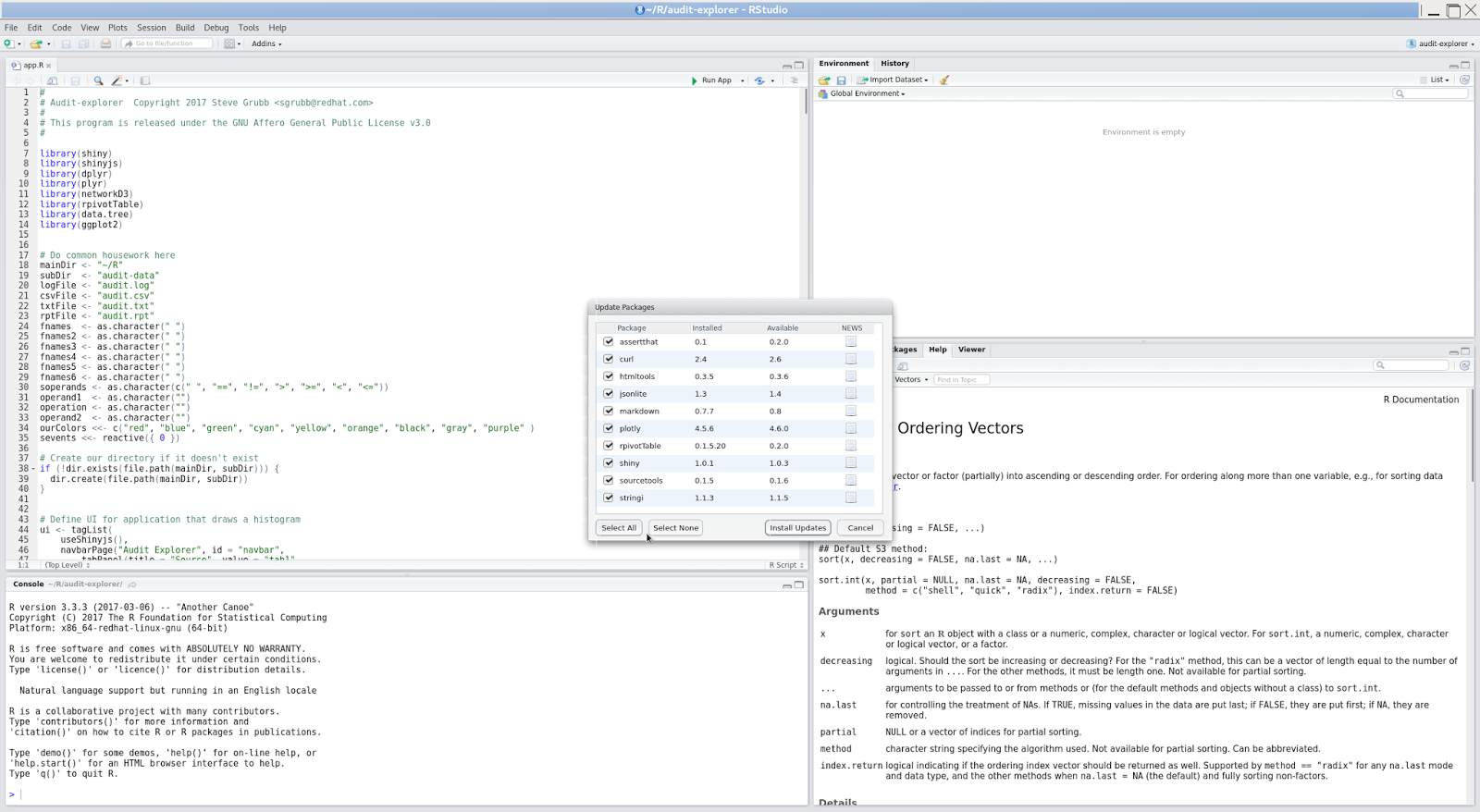Clear environment objects with the broom icon
The width and height of the screenshot is (1480, 812).
pyautogui.click(x=944, y=80)
